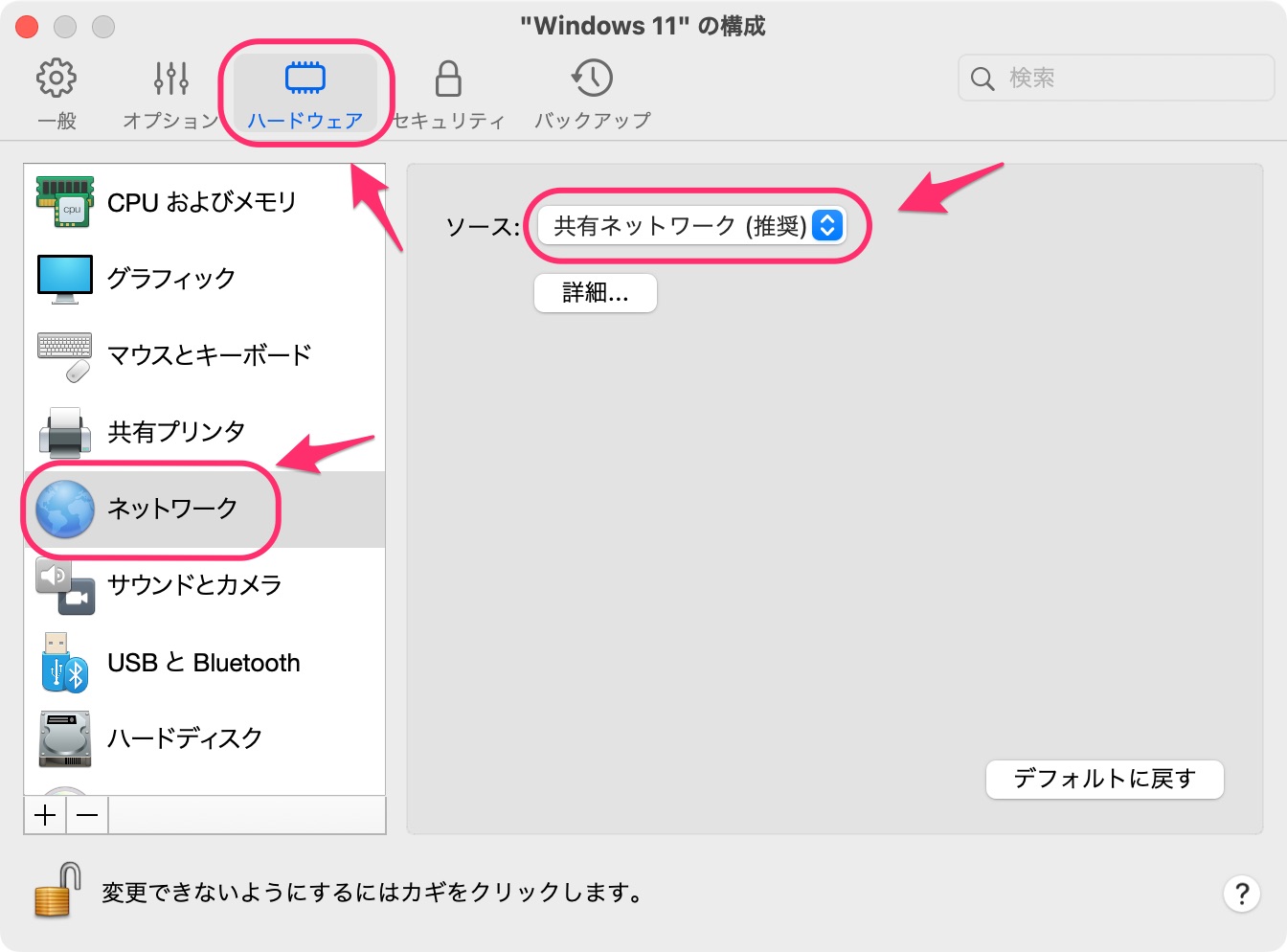
Task: Select マウスとキーボード label
Action: click(x=210, y=355)
